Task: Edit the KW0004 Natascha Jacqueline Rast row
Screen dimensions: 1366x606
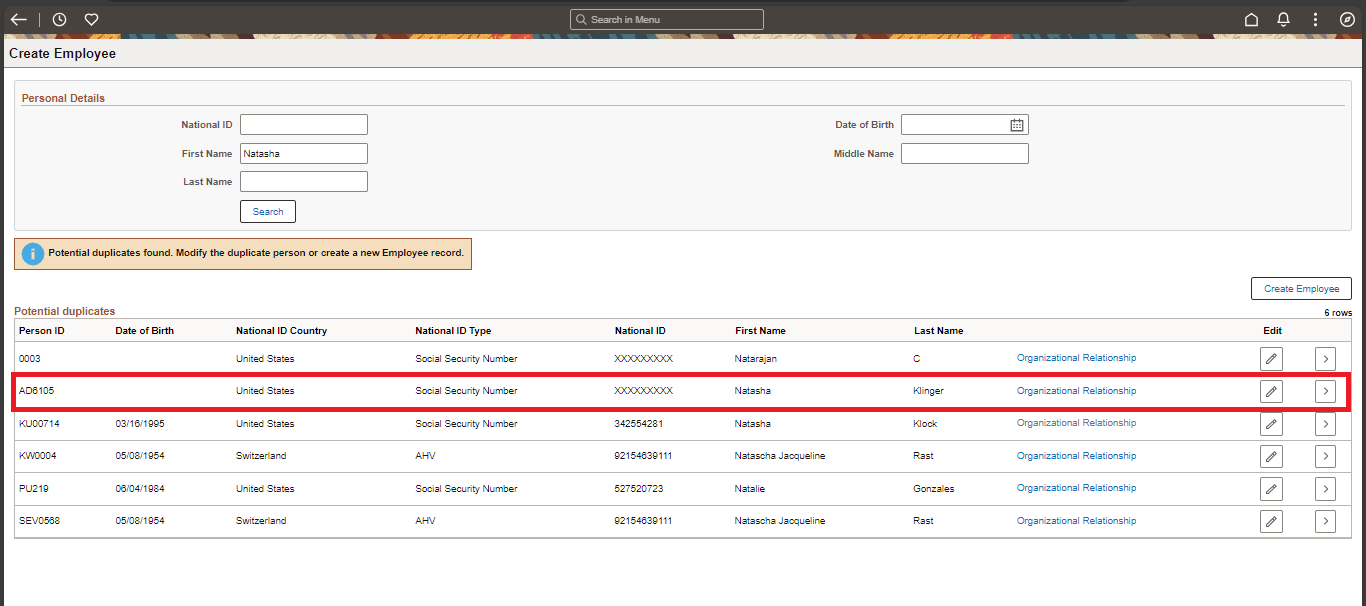Action: (1271, 456)
